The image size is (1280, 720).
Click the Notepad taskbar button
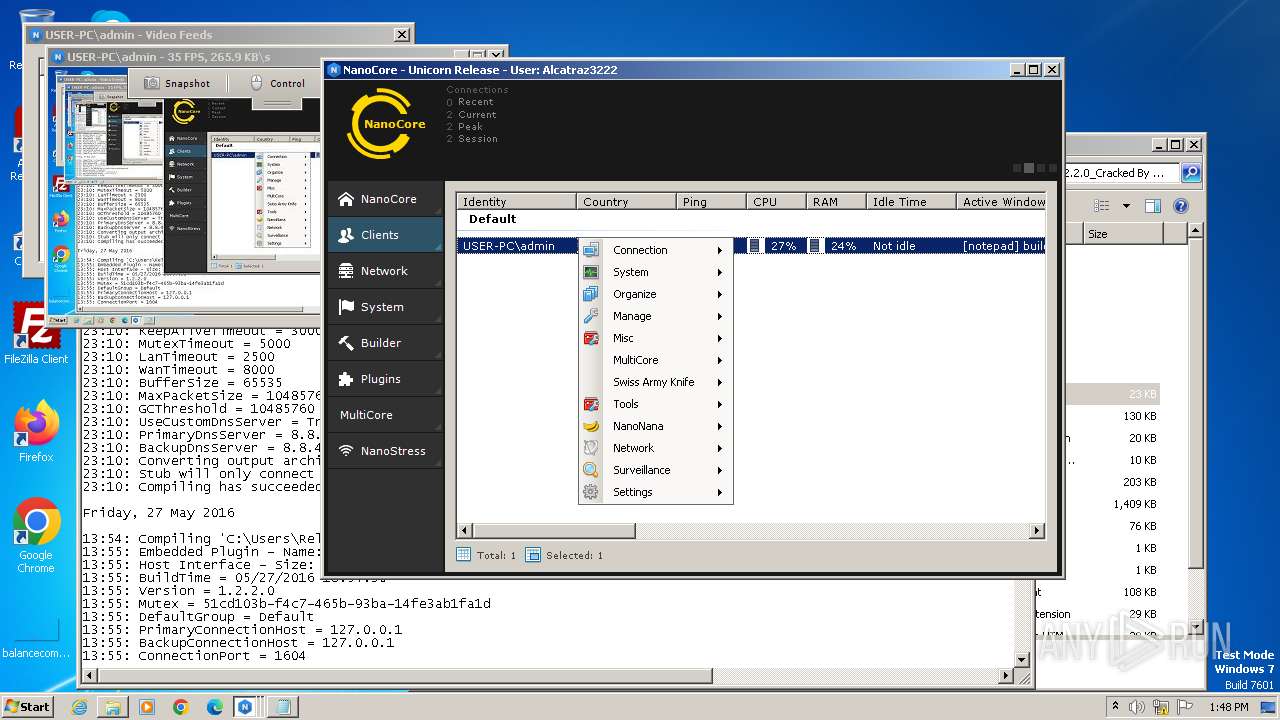tap(283, 707)
